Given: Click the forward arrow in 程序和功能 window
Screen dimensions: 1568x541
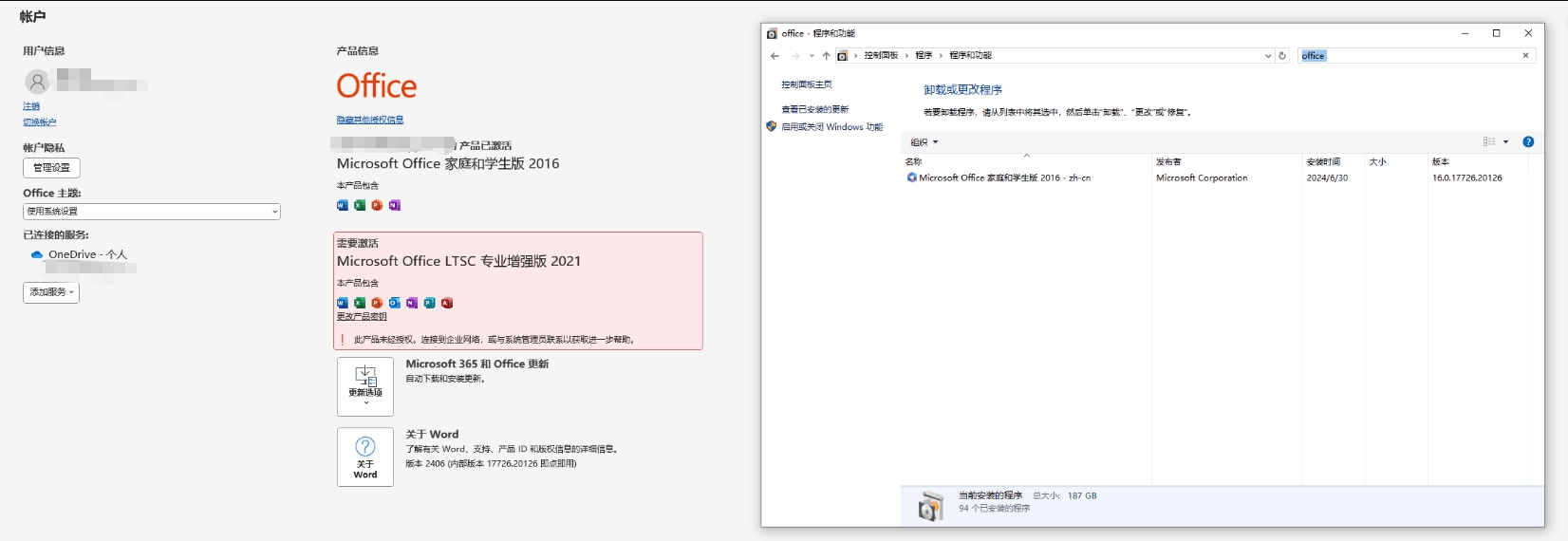Looking at the screenshot, I should click(795, 56).
